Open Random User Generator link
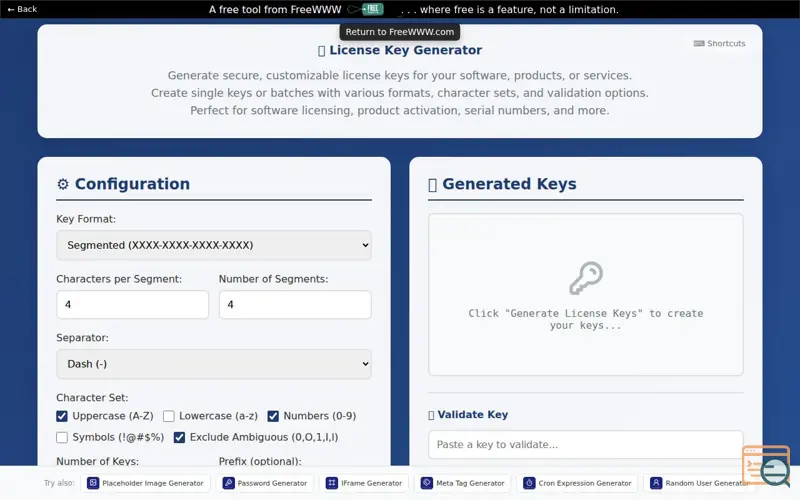Image resolution: width=800 pixels, height=500 pixels. 699,483
